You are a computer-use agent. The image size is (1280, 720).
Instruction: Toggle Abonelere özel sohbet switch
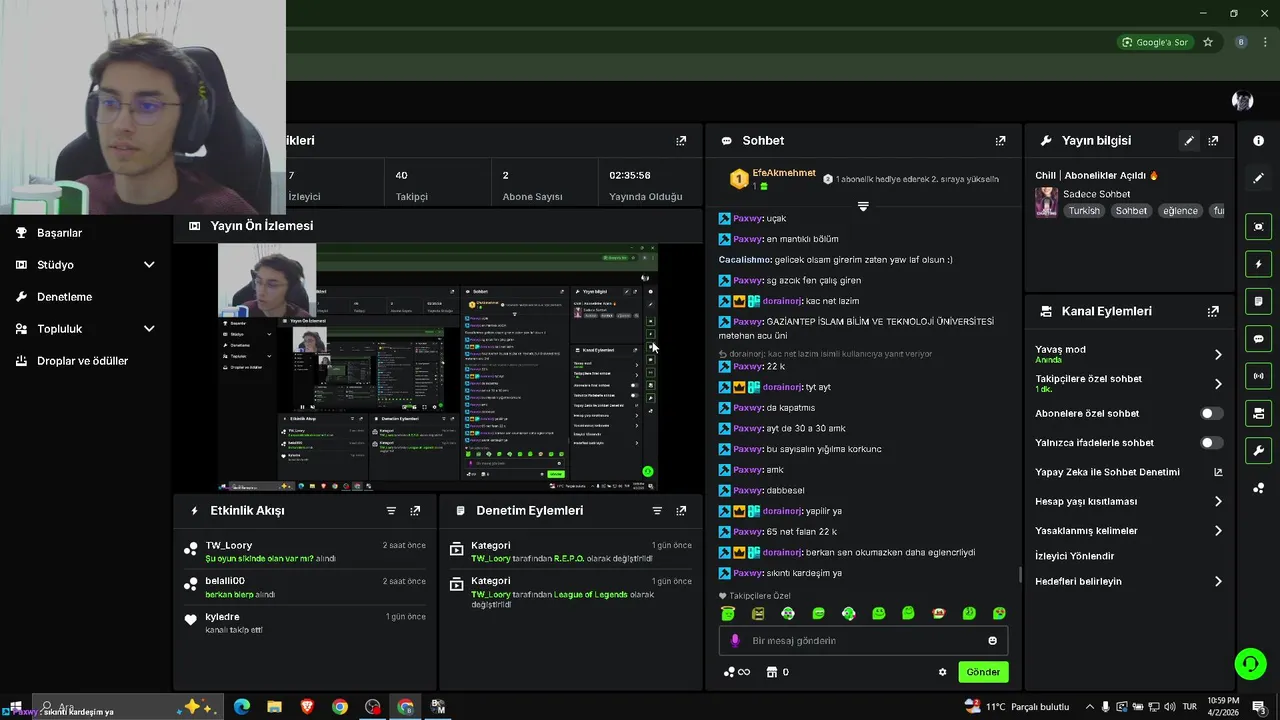tap(1211, 413)
